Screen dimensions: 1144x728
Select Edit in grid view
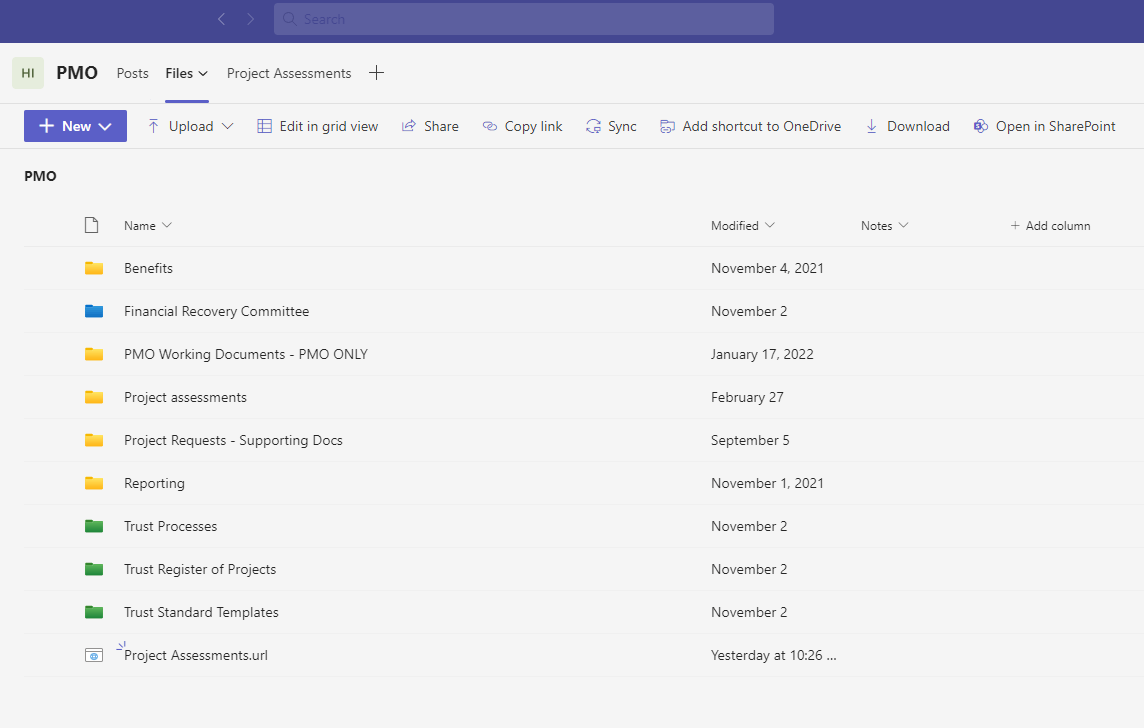pyautogui.click(x=328, y=126)
